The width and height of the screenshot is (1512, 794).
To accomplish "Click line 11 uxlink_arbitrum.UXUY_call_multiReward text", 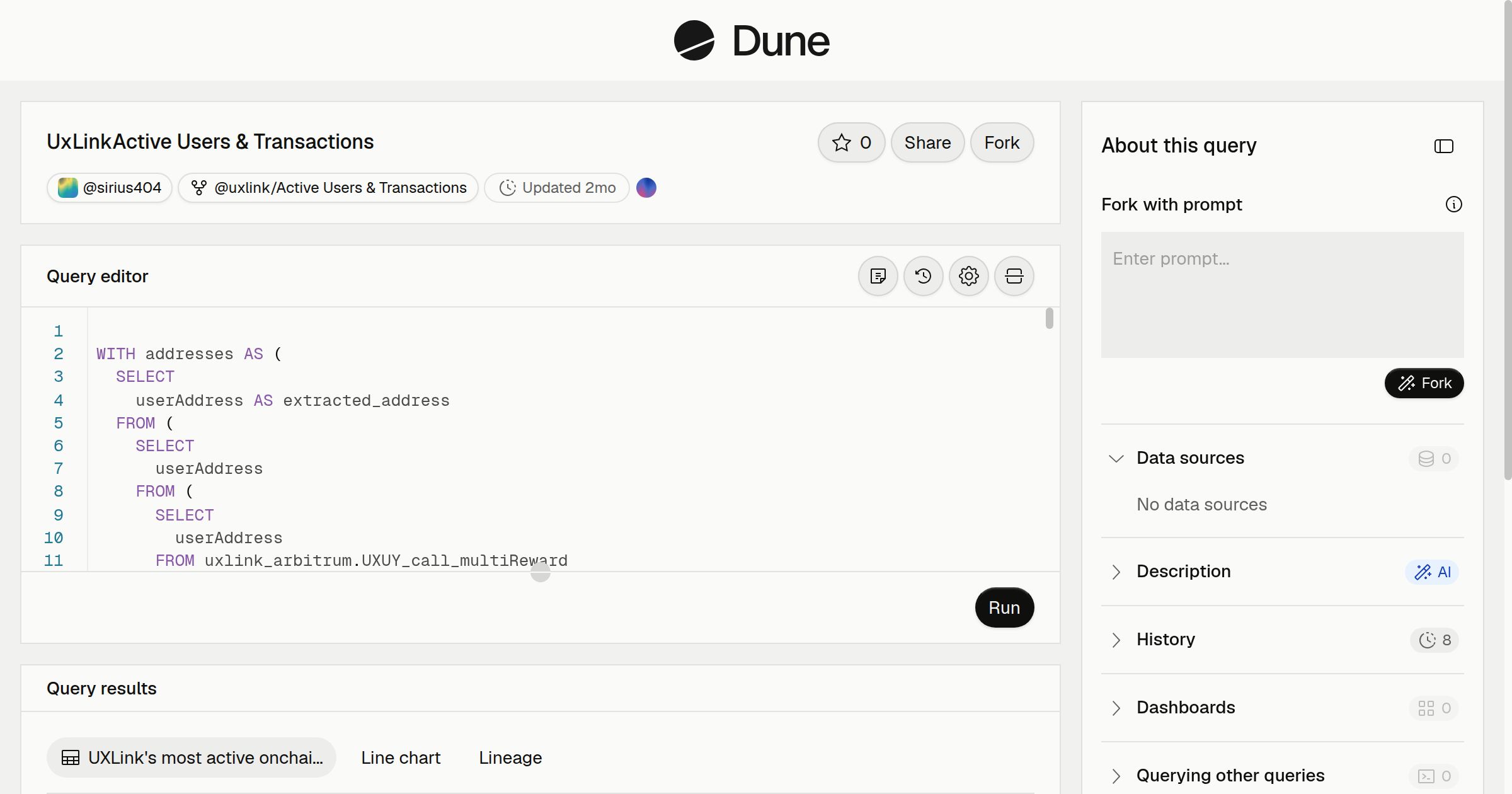I will (x=386, y=560).
